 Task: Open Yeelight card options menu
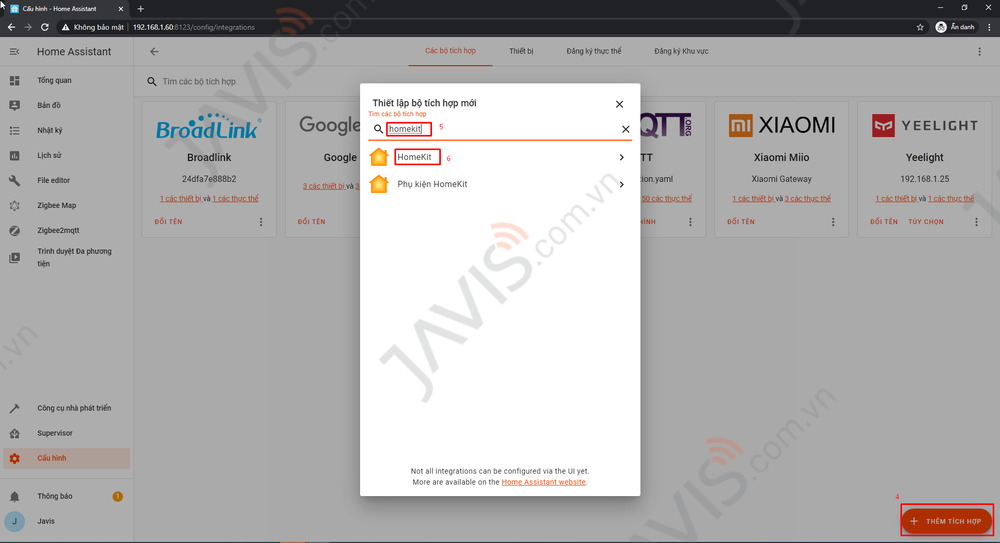[976, 221]
